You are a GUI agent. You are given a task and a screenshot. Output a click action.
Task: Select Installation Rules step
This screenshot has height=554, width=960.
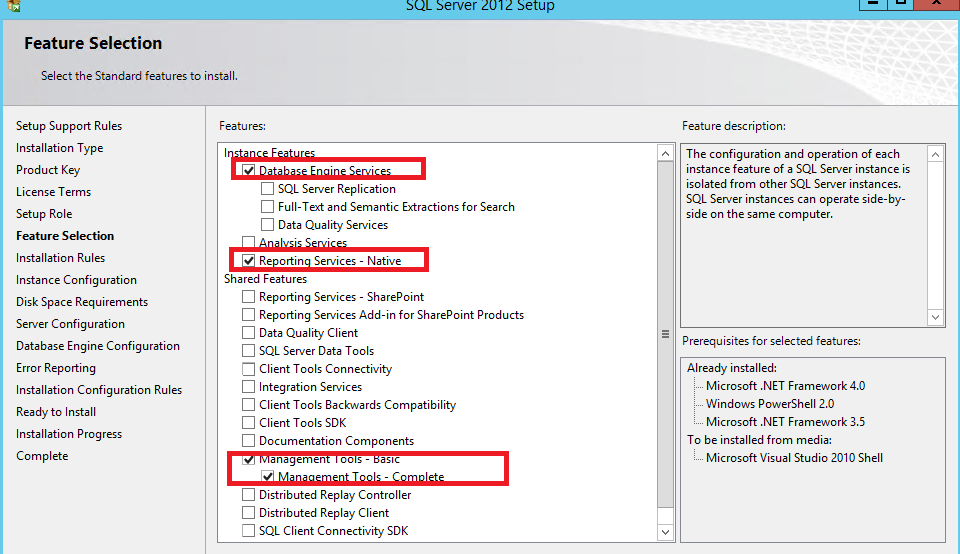(61, 258)
